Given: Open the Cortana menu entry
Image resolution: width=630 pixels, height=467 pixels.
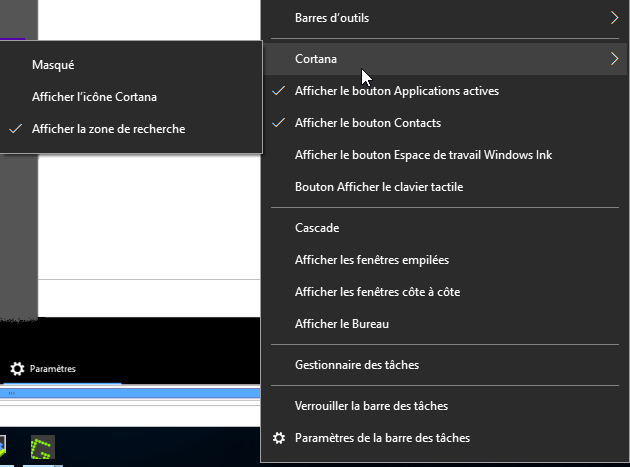Looking at the screenshot, I should tap(316, 59).
